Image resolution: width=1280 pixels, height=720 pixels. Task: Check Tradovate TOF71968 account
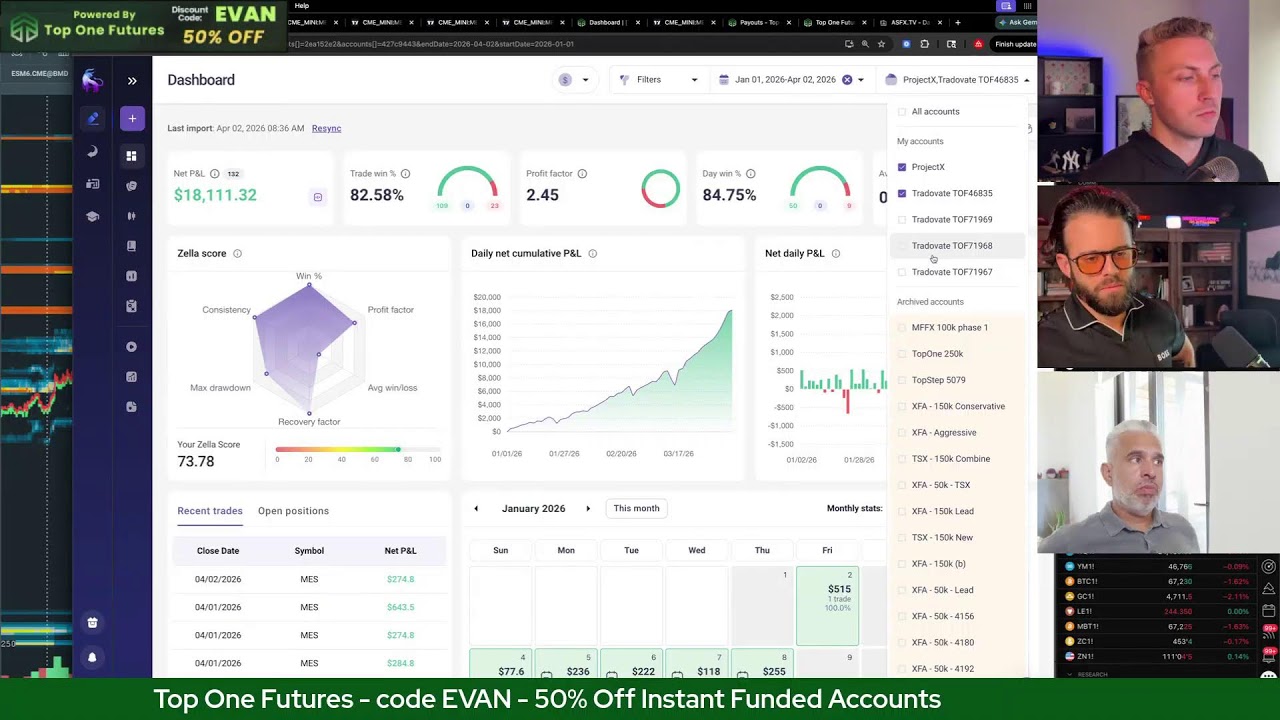click(902, 246)
